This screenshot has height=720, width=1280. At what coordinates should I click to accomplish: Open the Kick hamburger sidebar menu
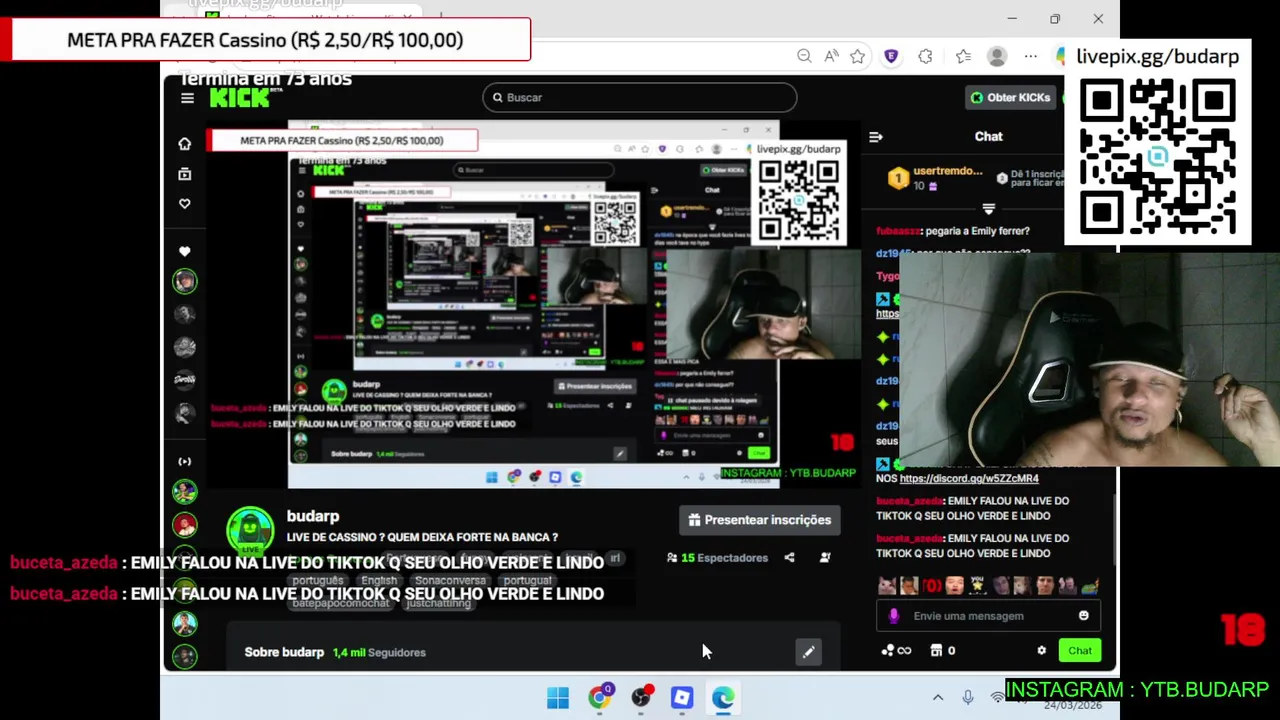click(x=187, y=98)
